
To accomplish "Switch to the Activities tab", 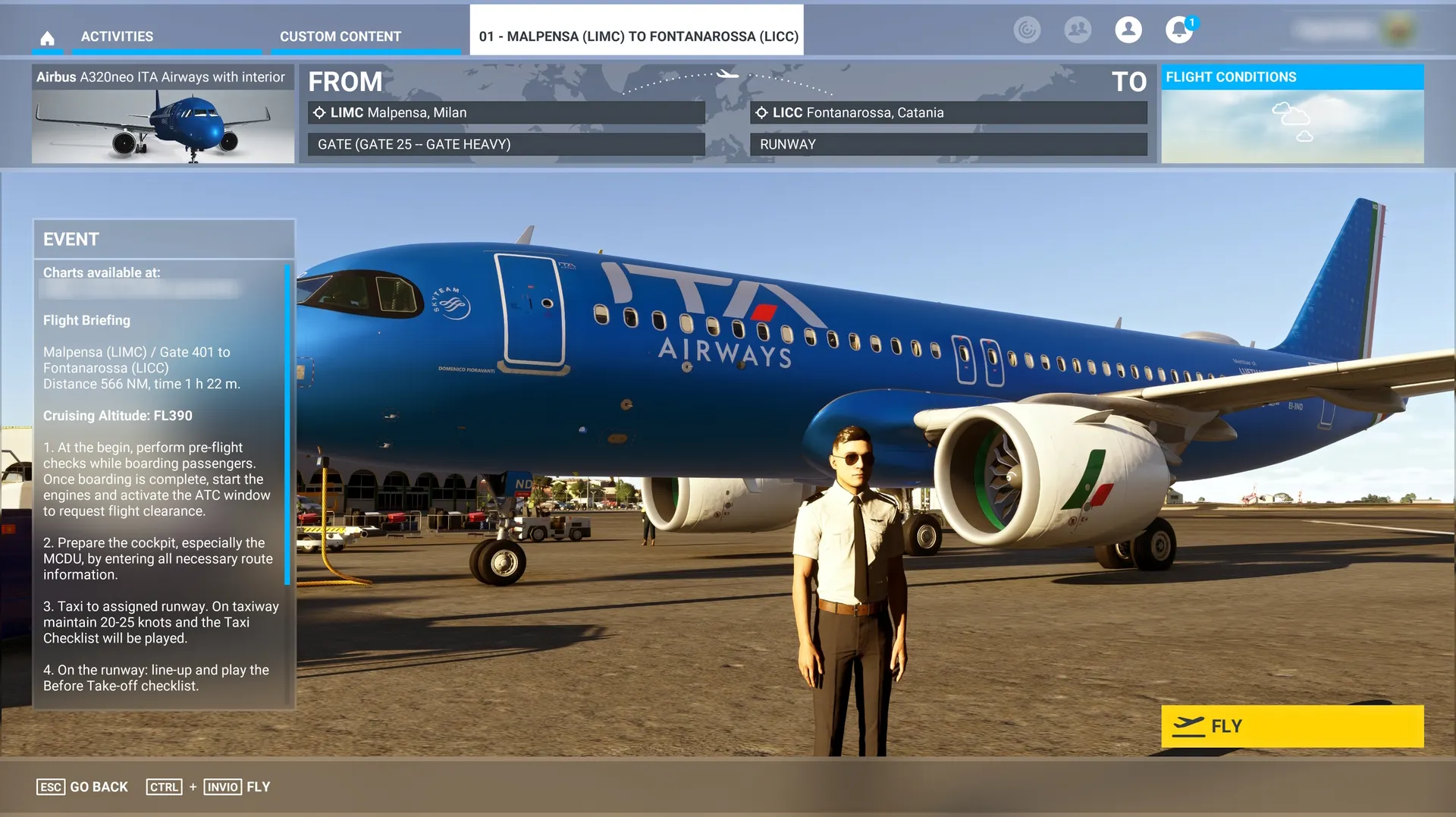I will (x=117, y=36).
